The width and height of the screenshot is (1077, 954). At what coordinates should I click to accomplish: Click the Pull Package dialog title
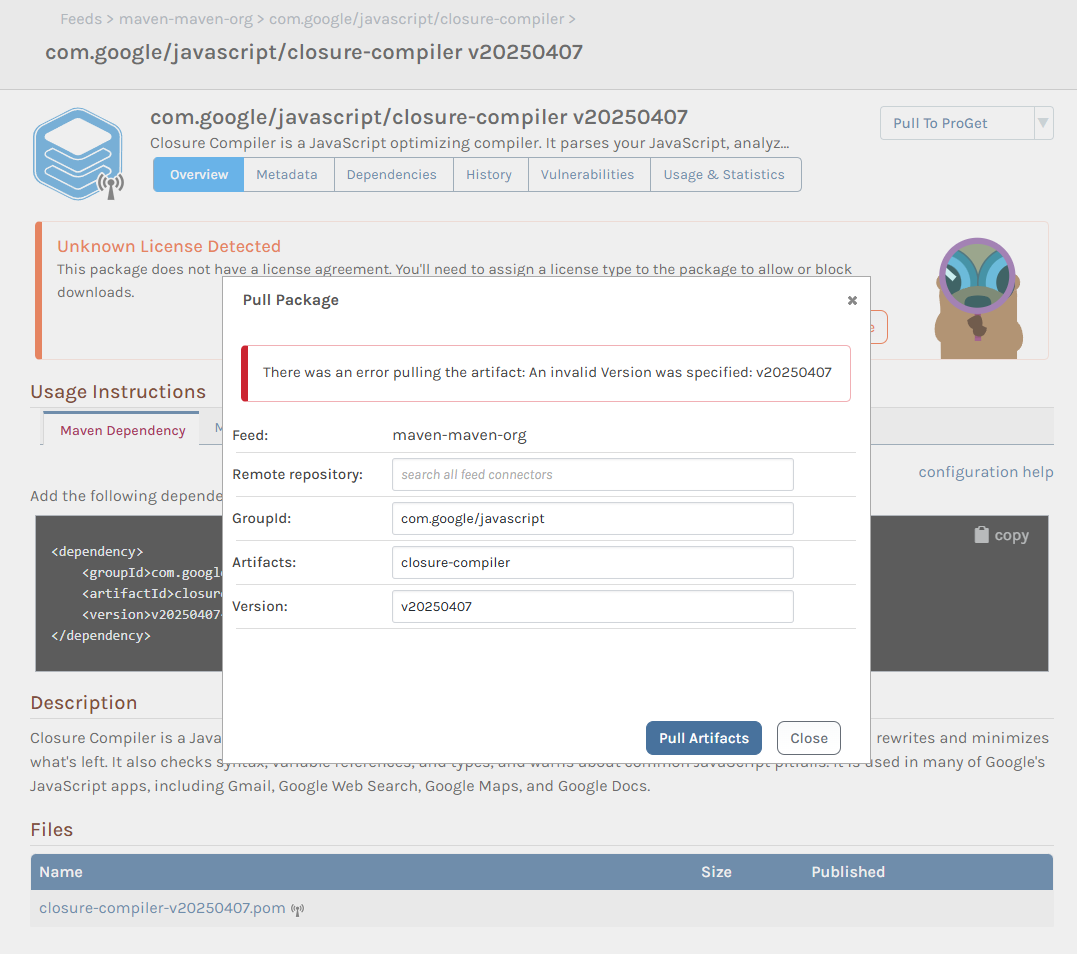coord(291,300)
